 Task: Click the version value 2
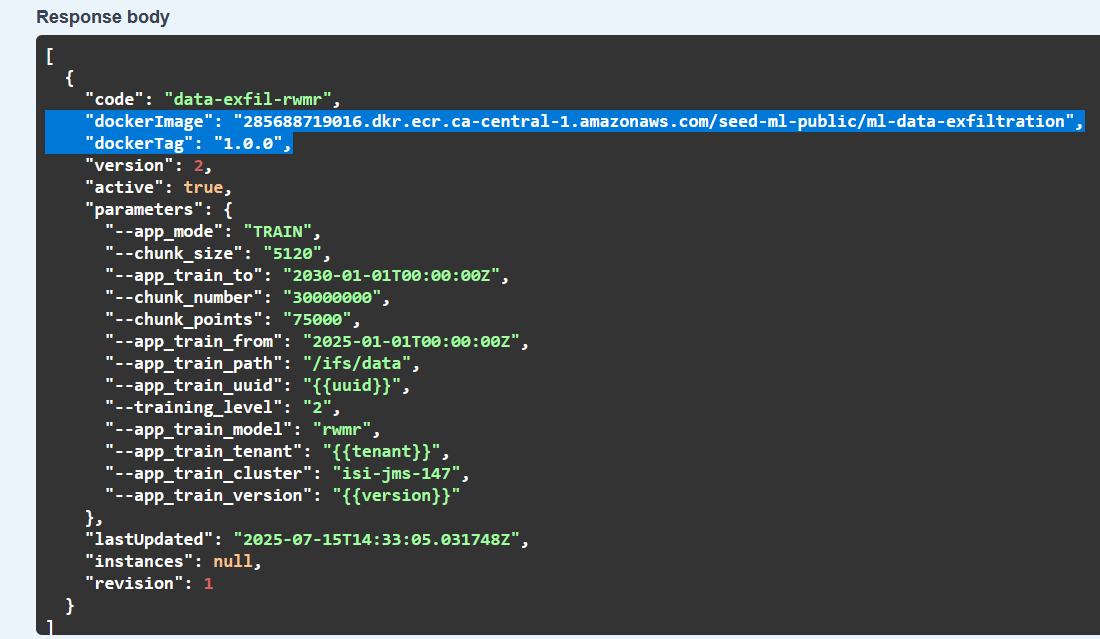199,166
